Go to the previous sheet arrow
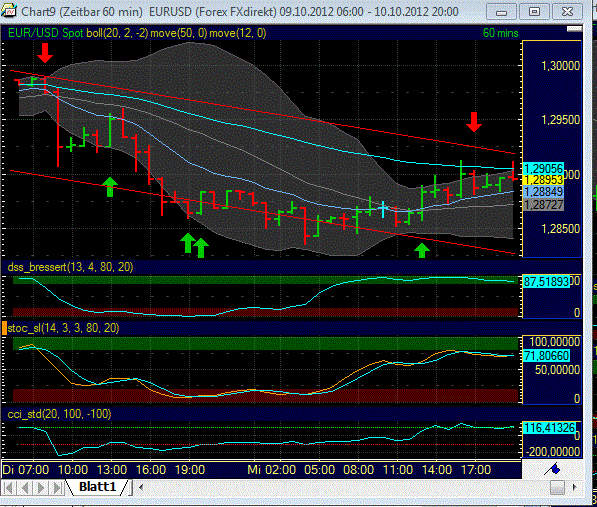The height and width of the screenshot is (507, 597). pos(25,488)
